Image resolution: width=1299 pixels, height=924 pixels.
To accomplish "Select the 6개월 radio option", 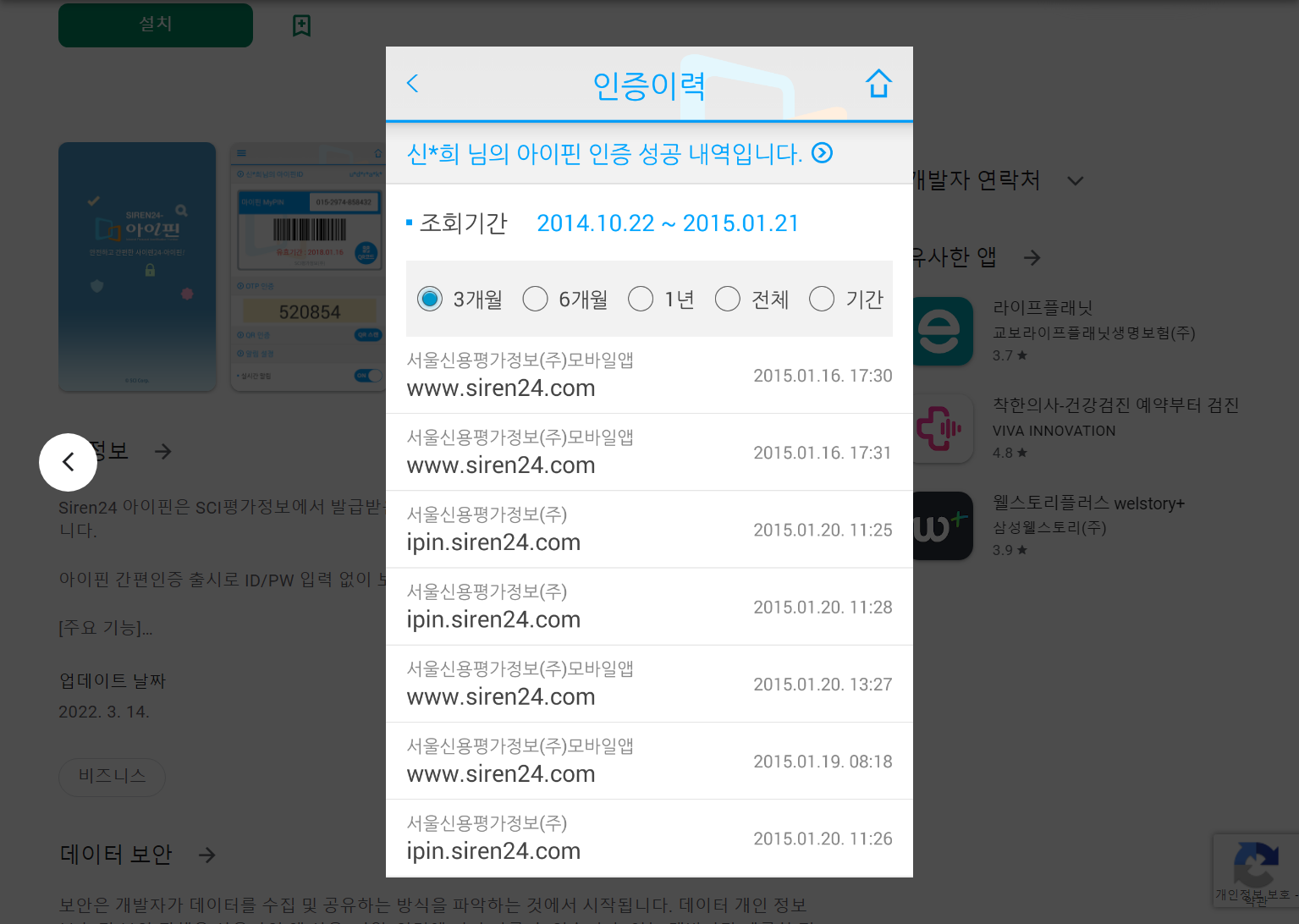I will point(535,299).
